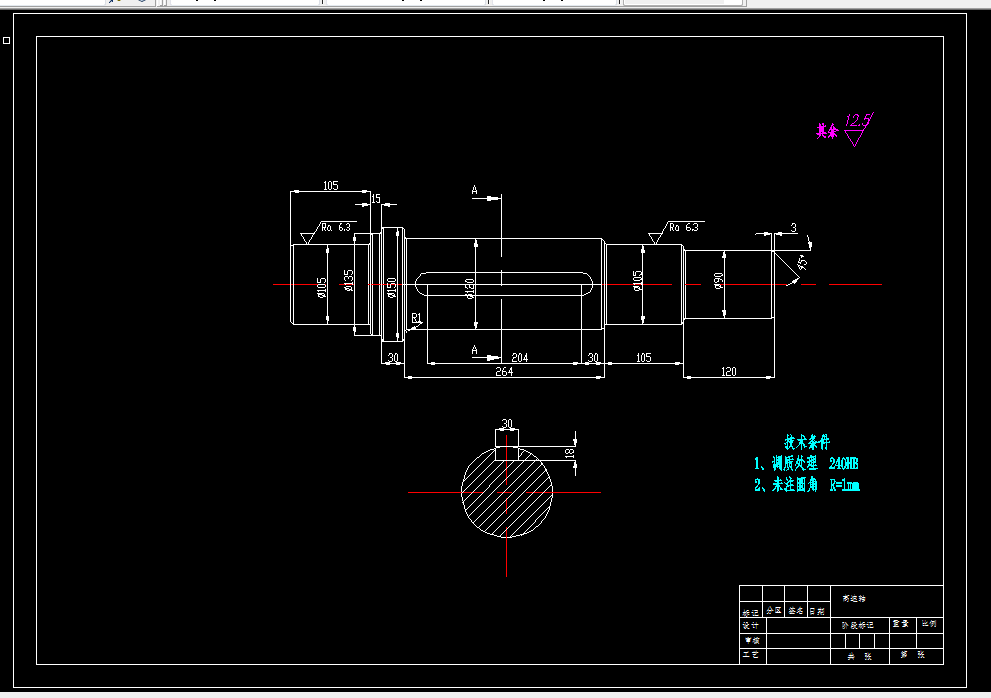Image resolution: width=991 pixels, height=698 pixels.
Task: Select the 204 keyway length dimension
Action: (520, 358)
